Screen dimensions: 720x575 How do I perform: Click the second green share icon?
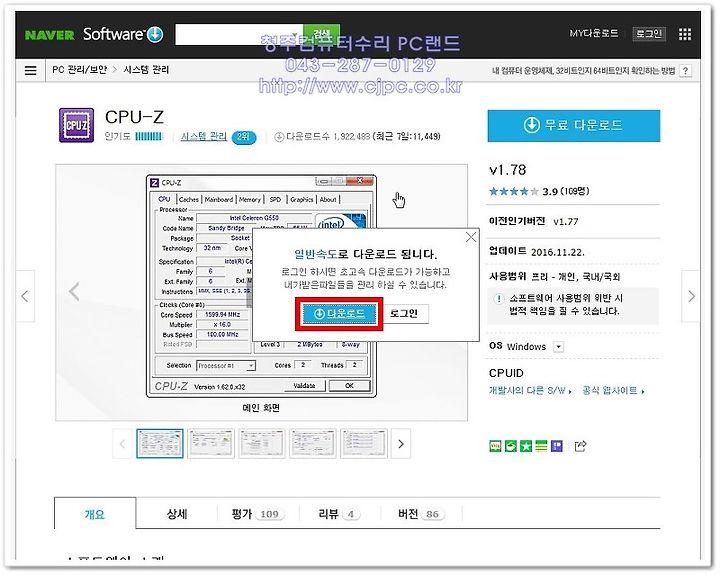[511, 446]
